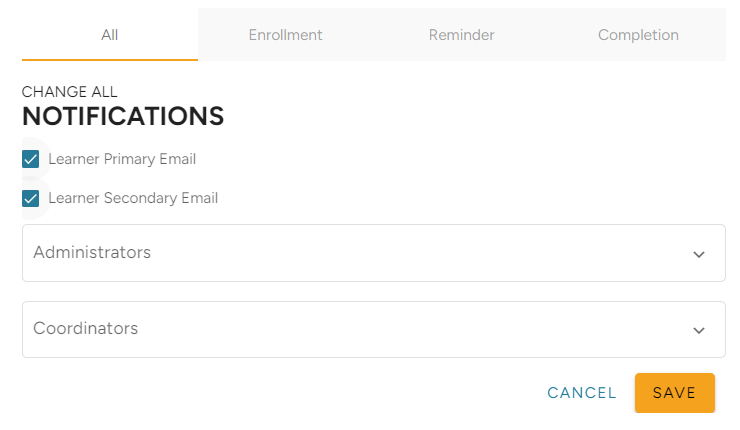Screen dimensions: 740x430
Task: Select the Completion tab
Action: [638, 35]
